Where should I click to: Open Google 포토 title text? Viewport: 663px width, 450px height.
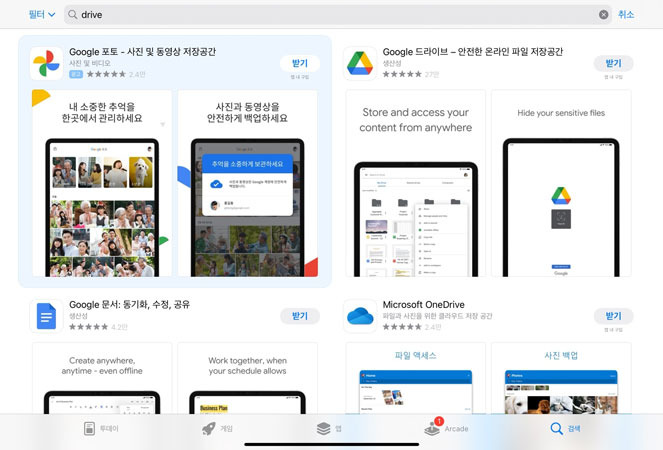point(142,52)
